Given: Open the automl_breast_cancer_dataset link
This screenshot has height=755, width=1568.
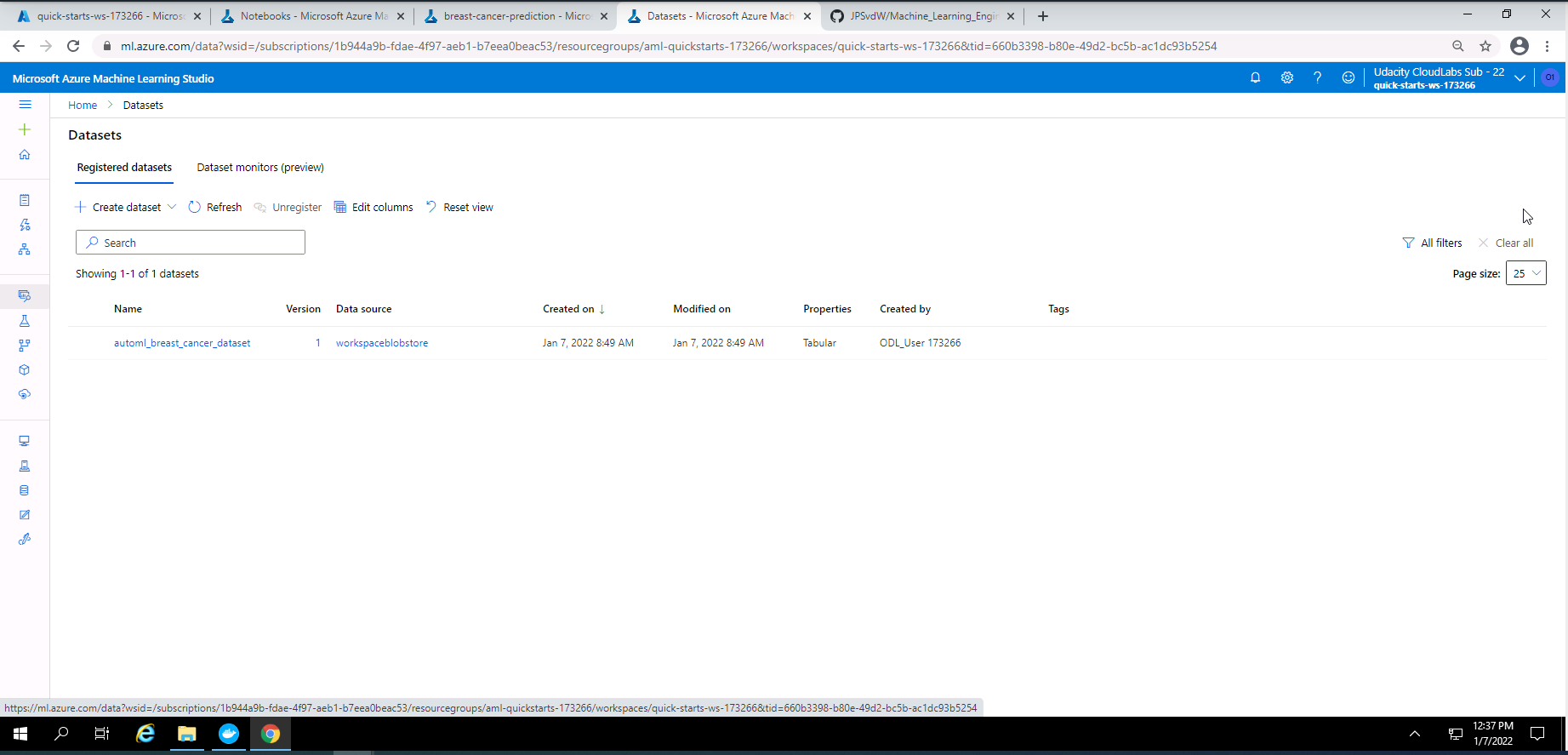Looking at the screenshot, I should (x=182, y=343).
